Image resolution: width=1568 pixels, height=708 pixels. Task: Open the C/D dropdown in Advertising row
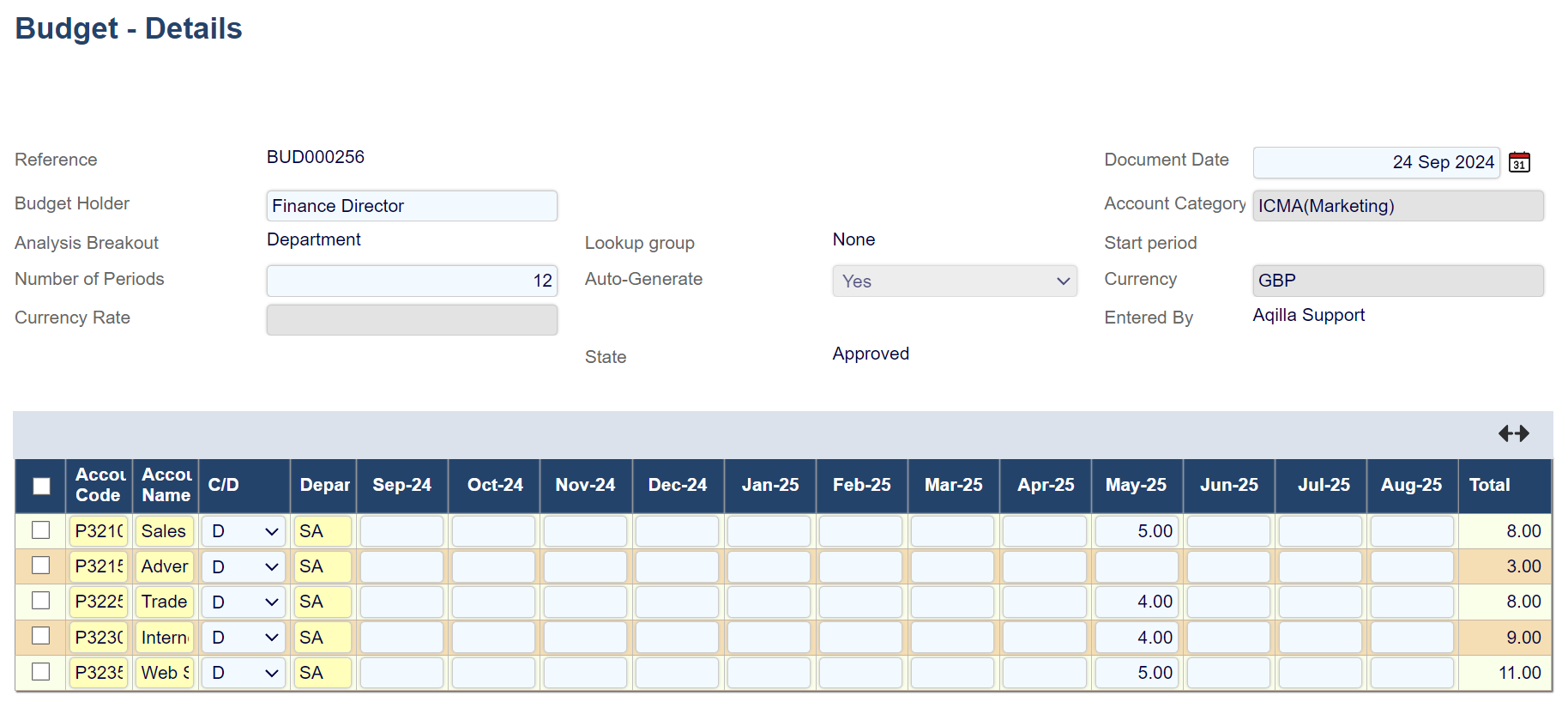244,566
